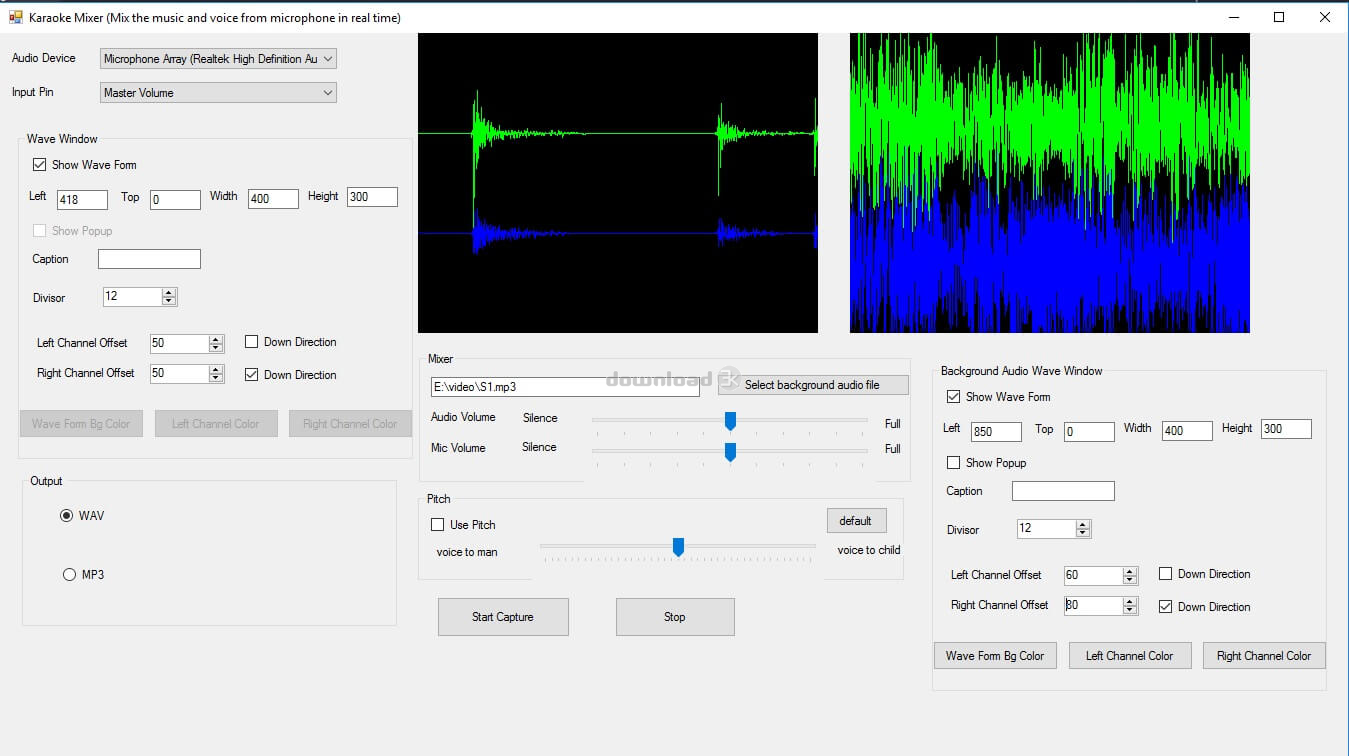The width and height of the screenshot is (1349, 756).
Task: Increase background Divisor spinner value
Action: pyautogui.click(x=1083, y=524)
